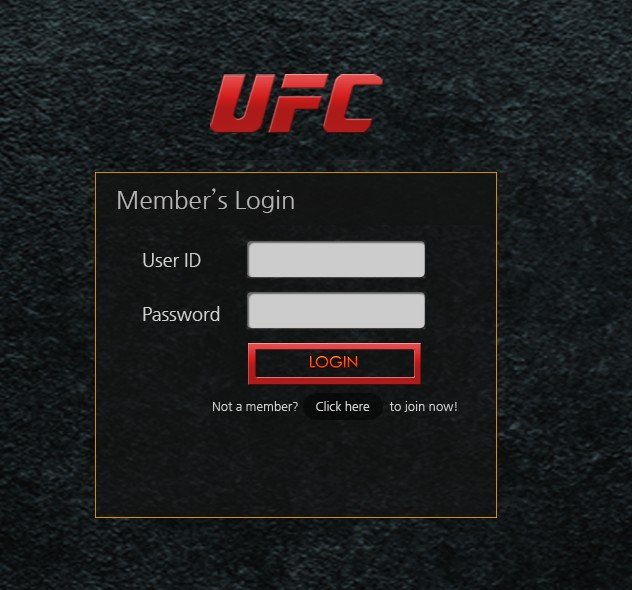This screenshot has height=590, width=632.
Task: Follow the membership sign-up "Click here" link
Action: tap(343, 407)
